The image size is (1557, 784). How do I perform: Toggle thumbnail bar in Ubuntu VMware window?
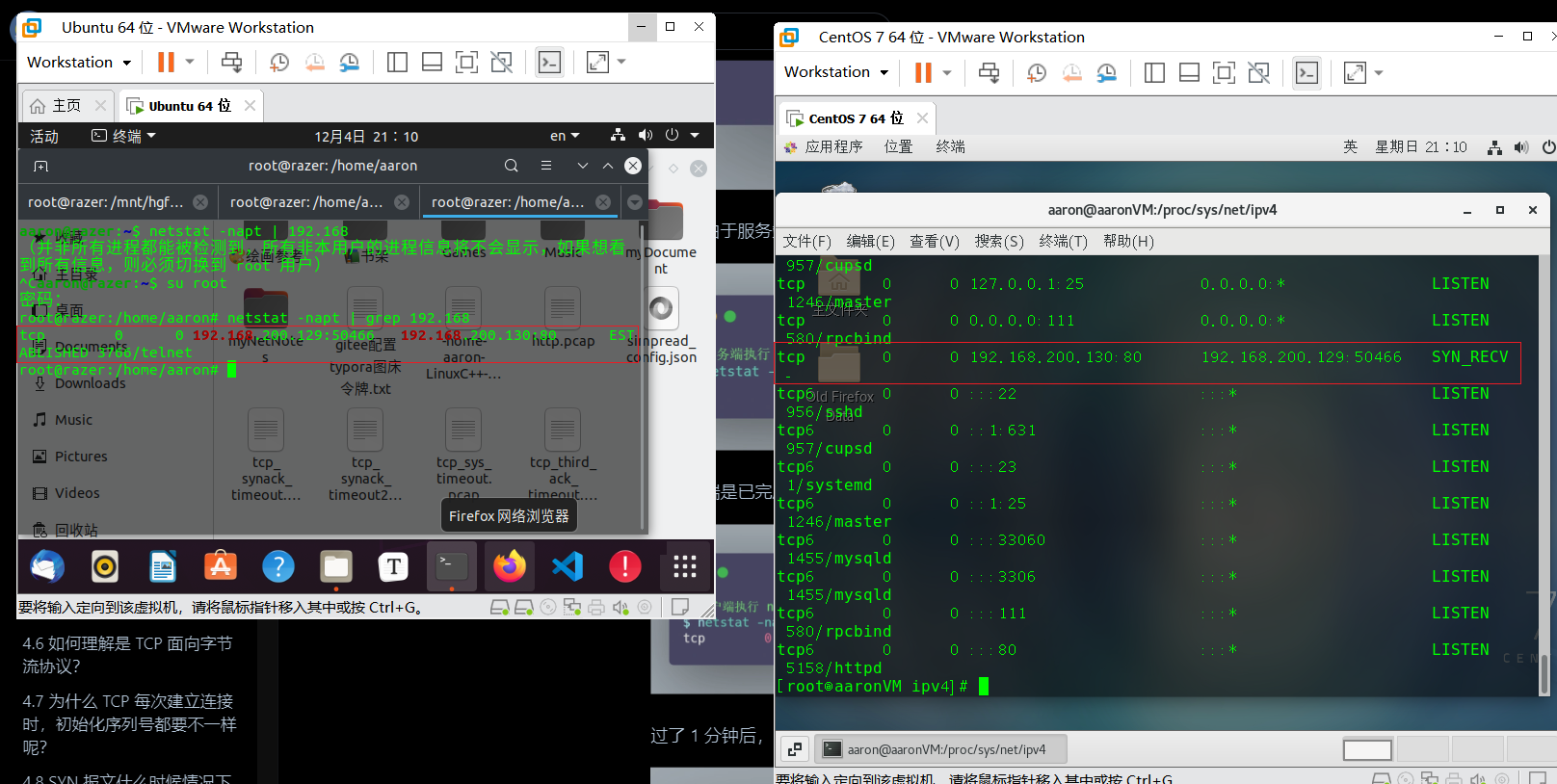pyautogui.click(x=432, y=63)
